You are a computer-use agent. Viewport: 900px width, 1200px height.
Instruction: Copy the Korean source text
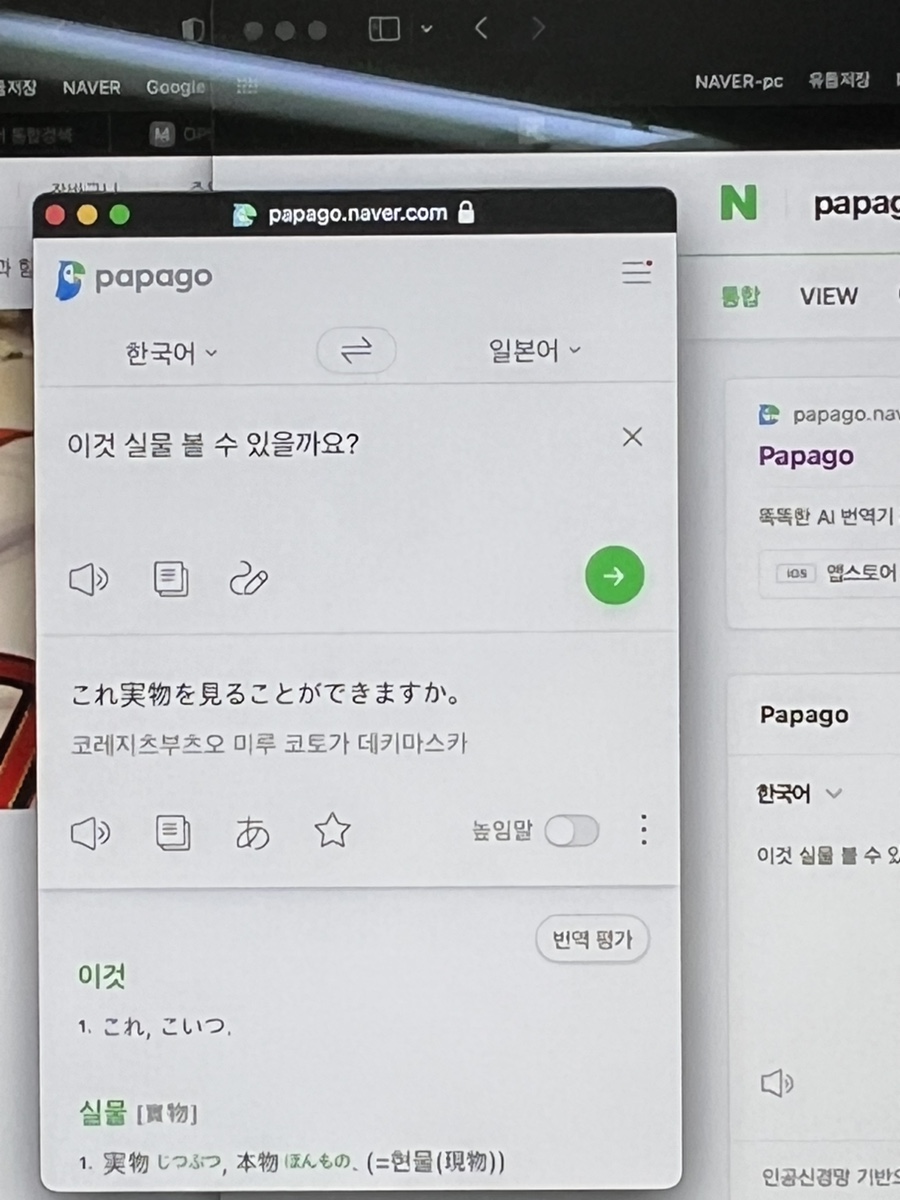pyautogui.click(x=171, y=579)
